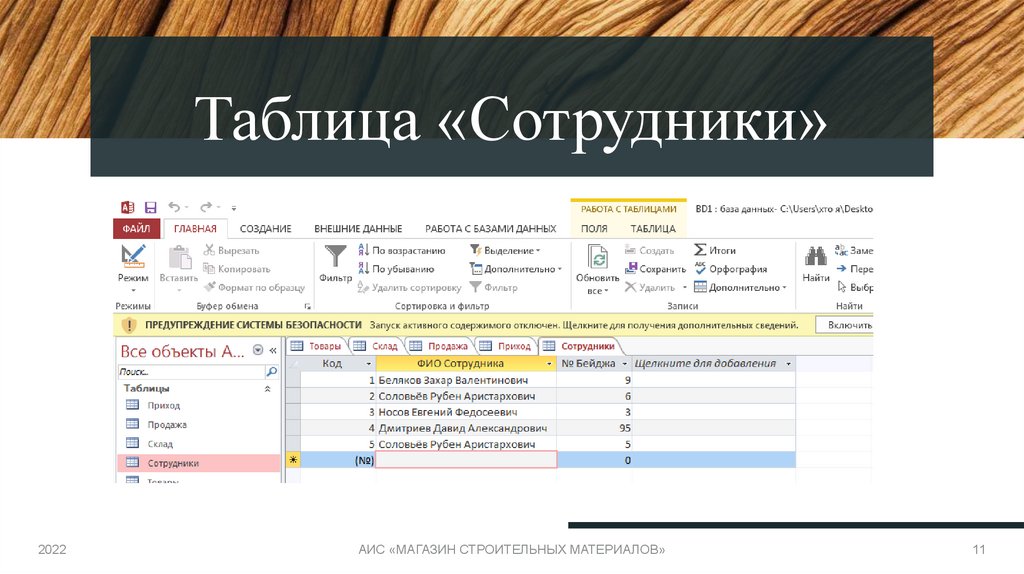Click the Вырезать scissors command

[231, 250]
